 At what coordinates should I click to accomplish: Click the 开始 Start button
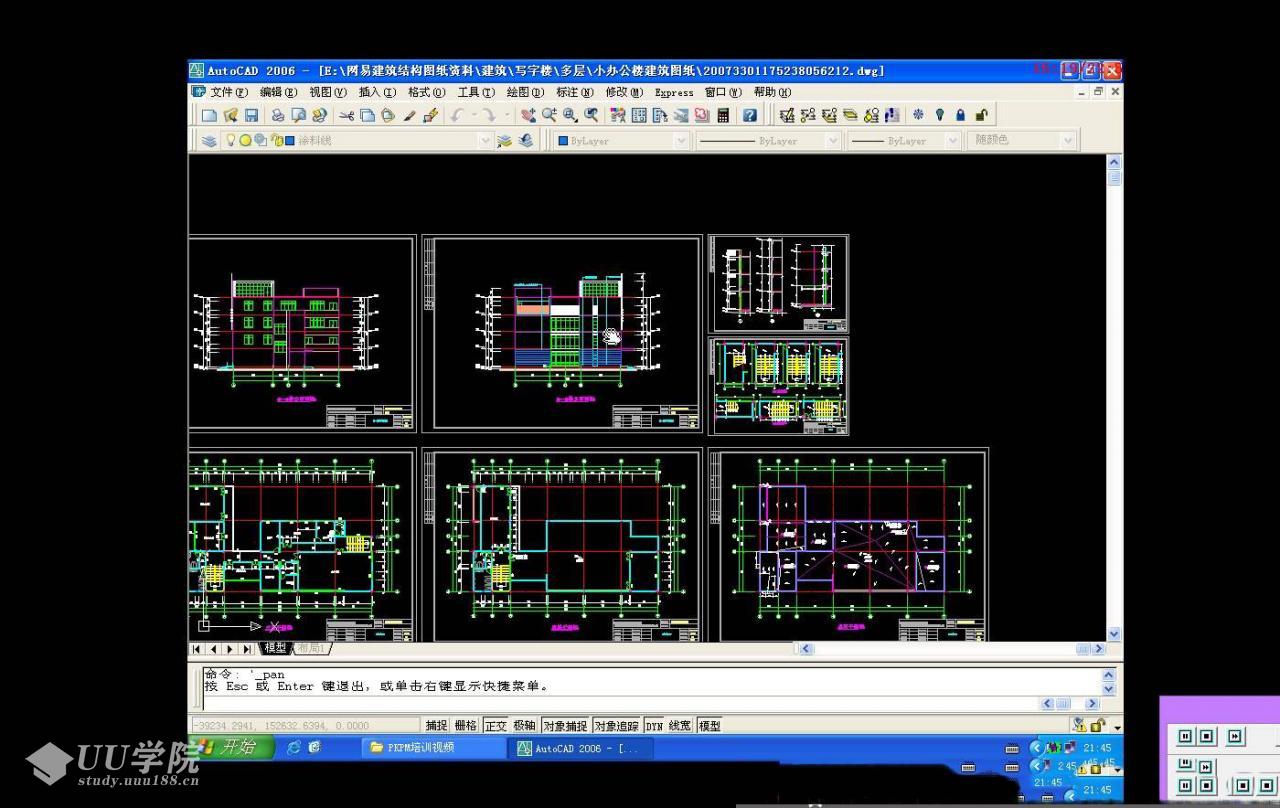pyautogui.click(x=230, y=747)
